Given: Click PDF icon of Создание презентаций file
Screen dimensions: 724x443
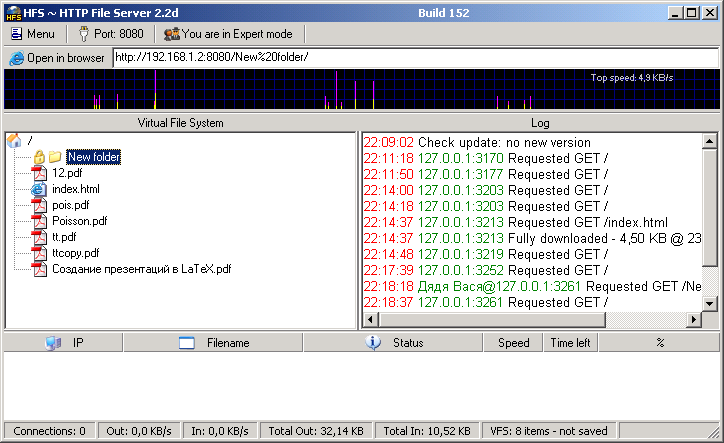Looking at the screenshot, I should (39, 269).
